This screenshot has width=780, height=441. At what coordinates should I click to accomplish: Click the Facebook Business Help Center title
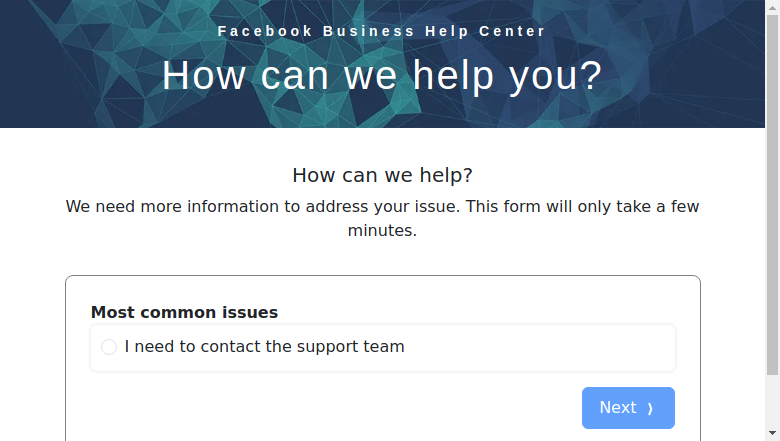tap(382, 31)
